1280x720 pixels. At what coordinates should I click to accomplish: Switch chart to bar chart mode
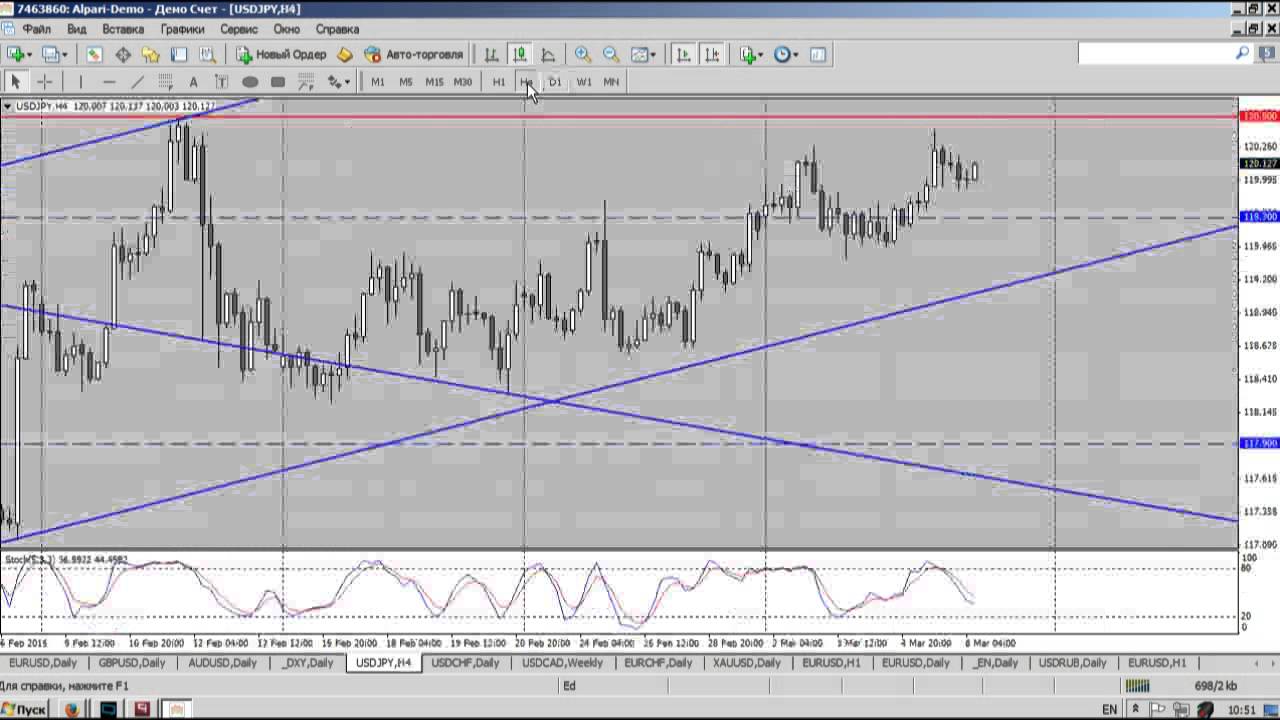[492, 55]
